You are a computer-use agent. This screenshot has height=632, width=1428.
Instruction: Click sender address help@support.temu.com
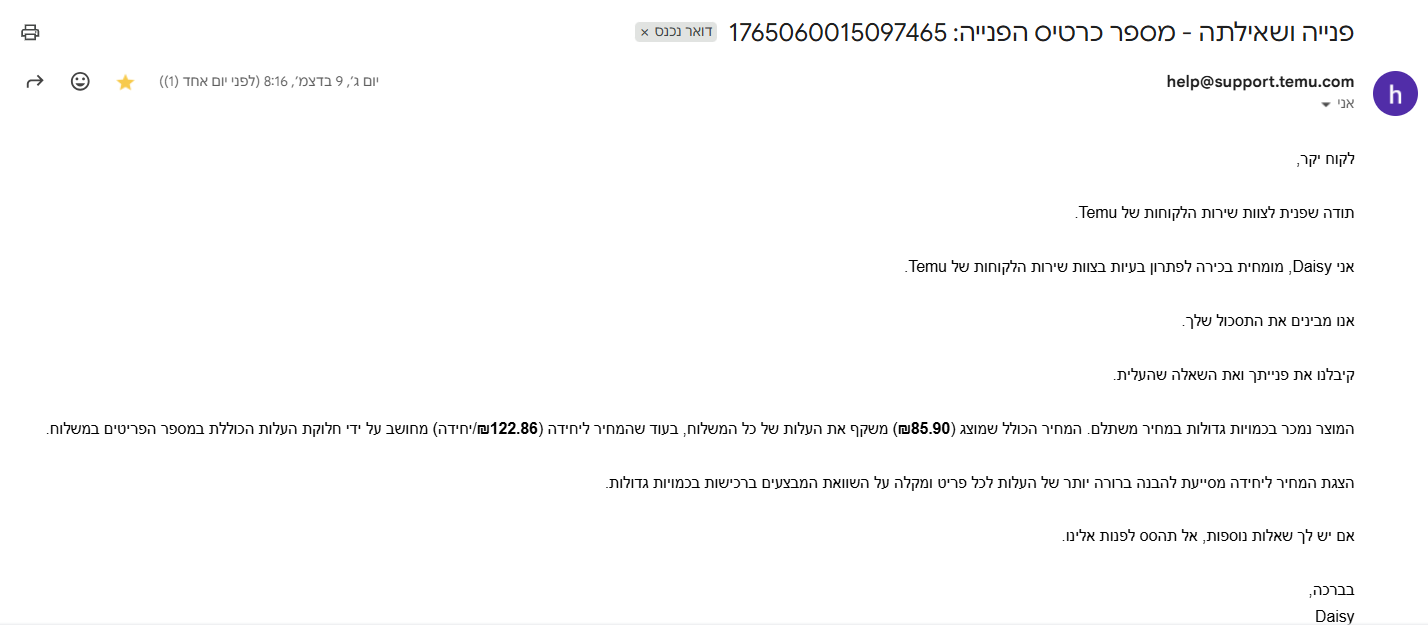click(x=1260, y=82)
